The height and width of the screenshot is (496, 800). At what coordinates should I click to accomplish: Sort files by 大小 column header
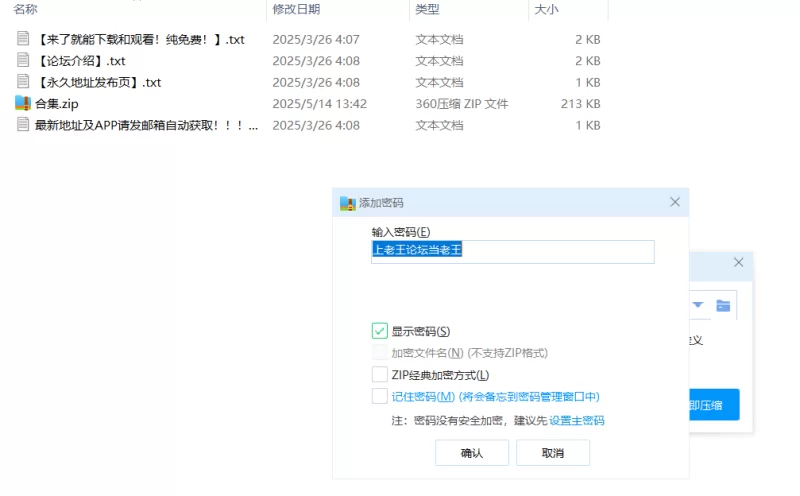546,9
